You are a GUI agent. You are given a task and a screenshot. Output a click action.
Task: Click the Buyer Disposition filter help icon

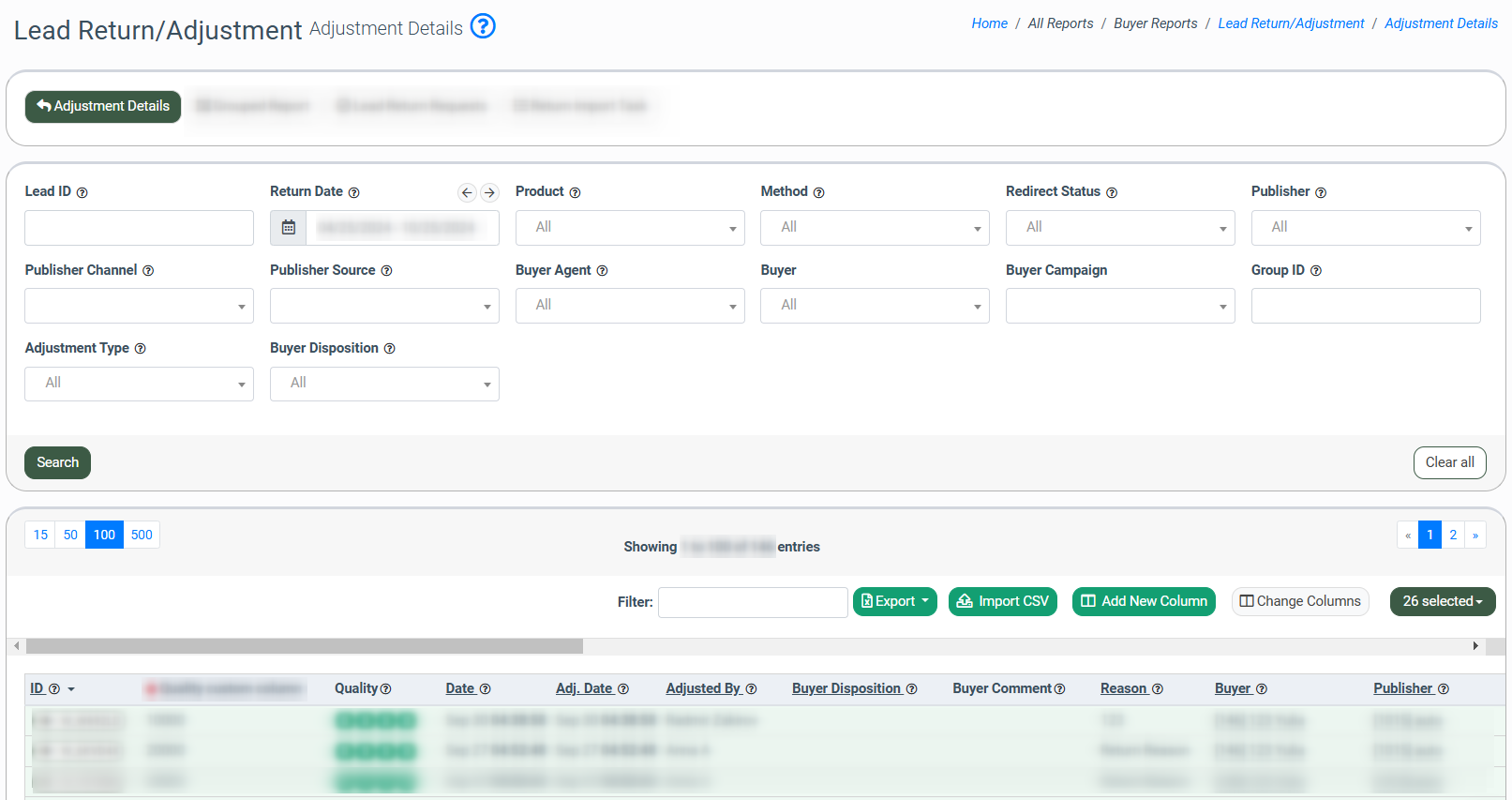tap(390, 349)
